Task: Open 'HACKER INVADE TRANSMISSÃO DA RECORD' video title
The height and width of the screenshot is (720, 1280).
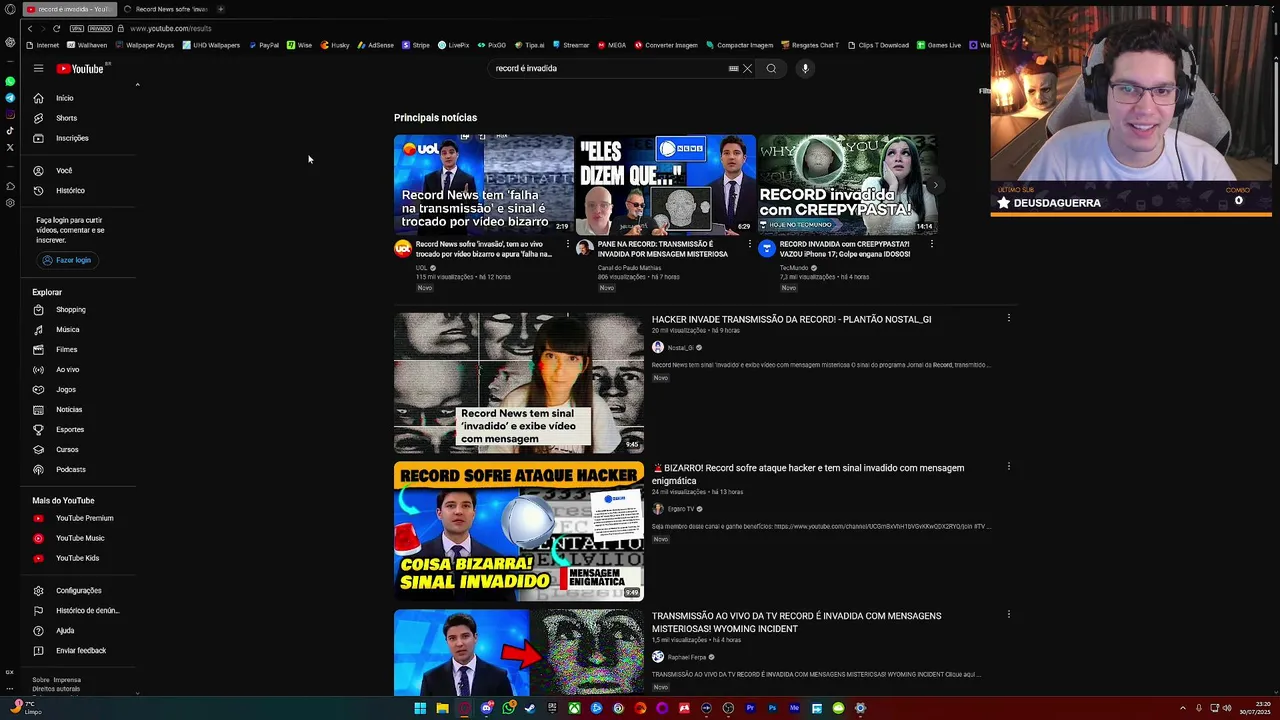Action: (x=791, y=320)
